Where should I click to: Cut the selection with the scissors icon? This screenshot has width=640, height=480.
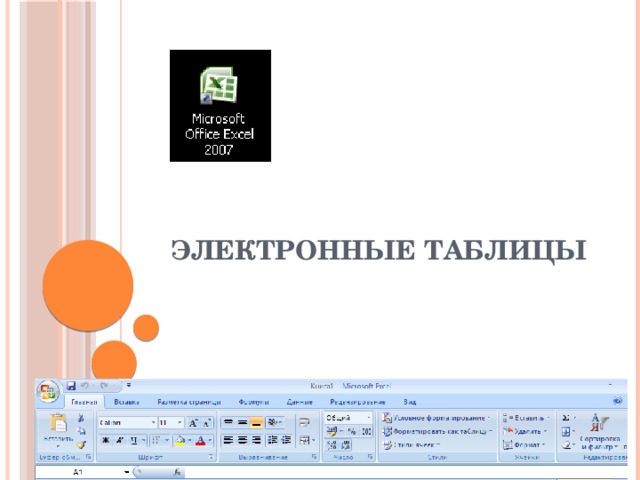coord(81,418)
